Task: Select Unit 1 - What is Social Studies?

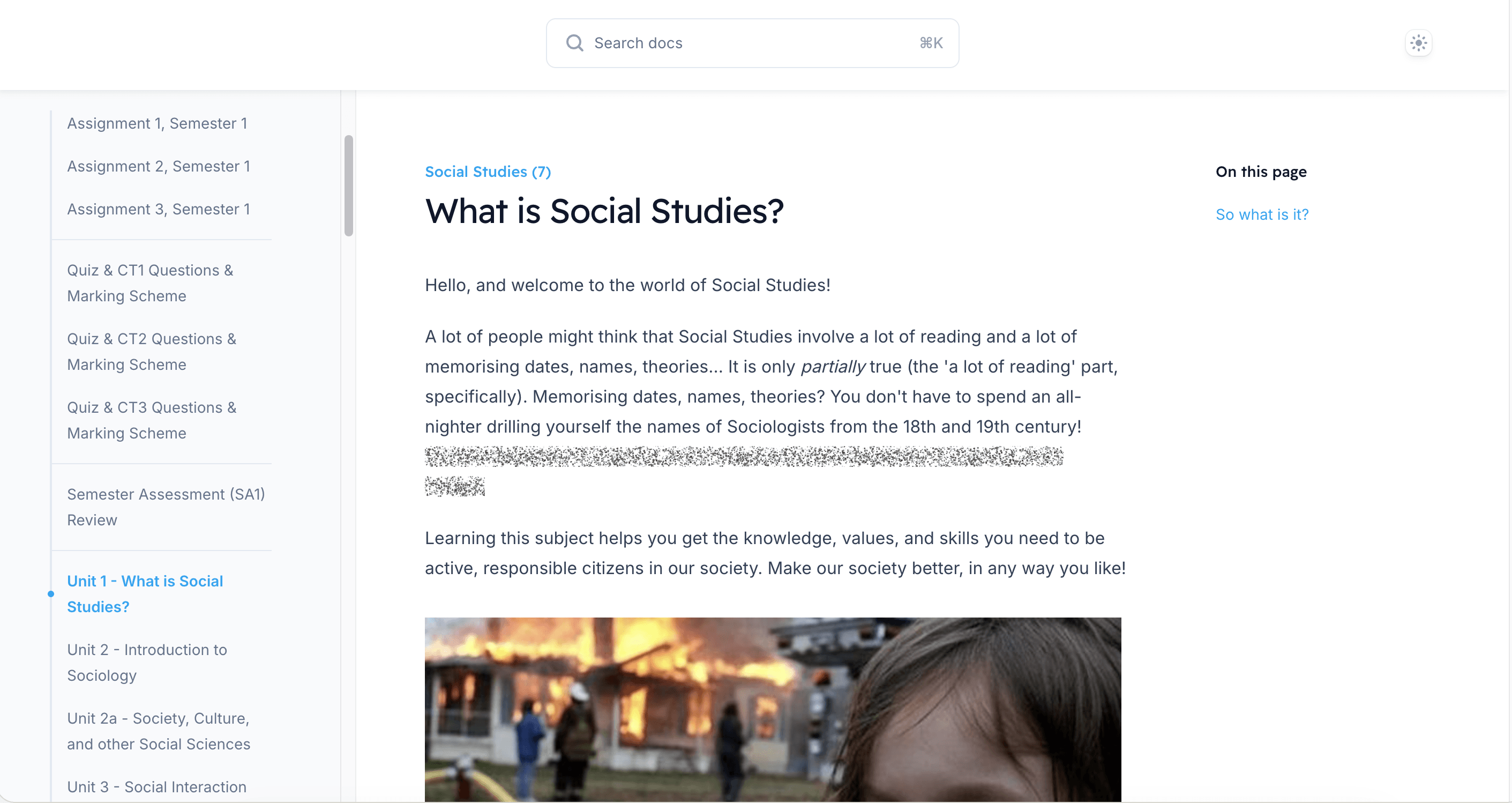Action: coord(145,593)
